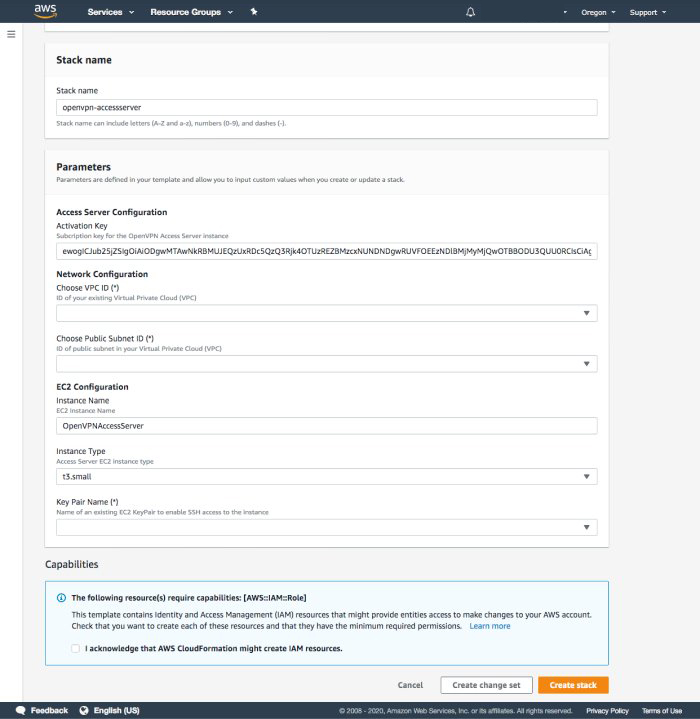The image size is (700, 719).
Task: Click the Network Configuration heading
Action: pyautogui.click(x=102, y=274)
